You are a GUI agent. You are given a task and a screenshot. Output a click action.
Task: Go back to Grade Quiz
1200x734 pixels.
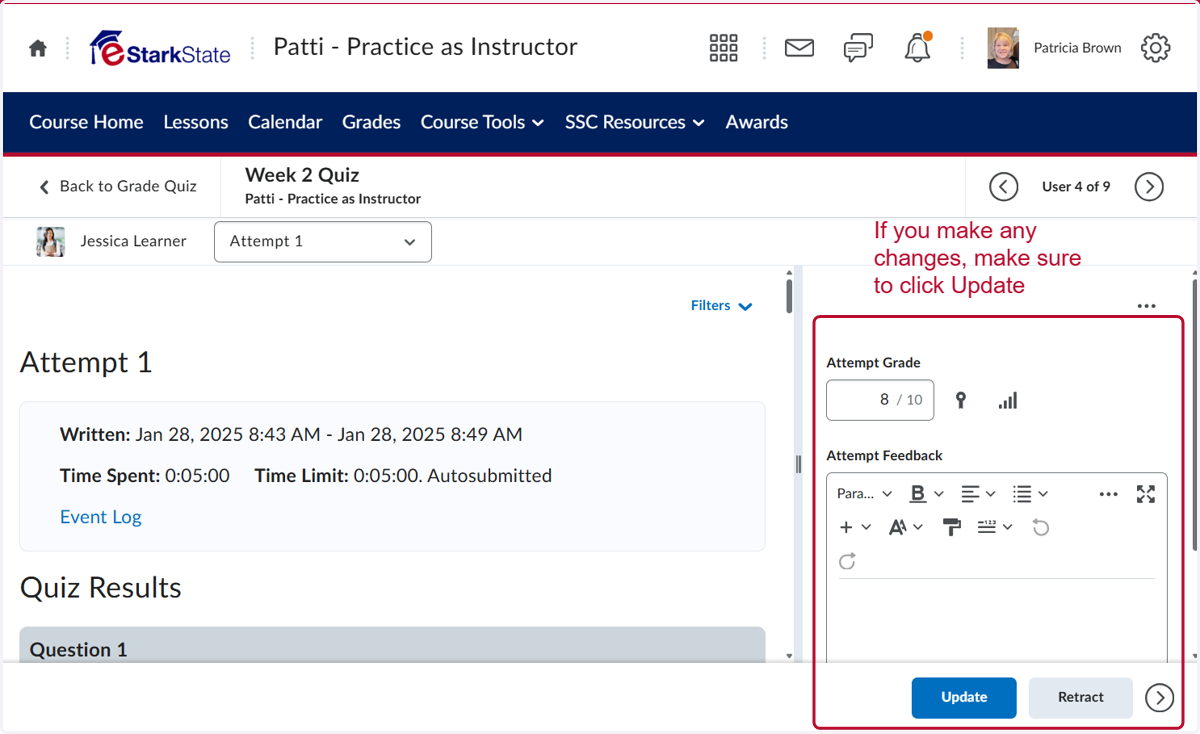pyautogui.click(x=118, y=186)
